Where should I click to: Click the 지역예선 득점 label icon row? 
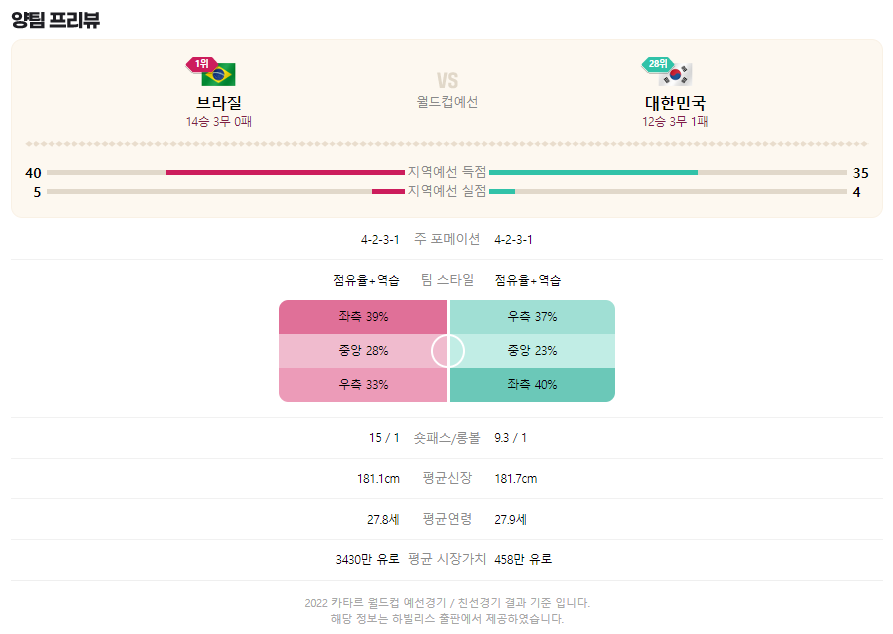coord(447,171)
